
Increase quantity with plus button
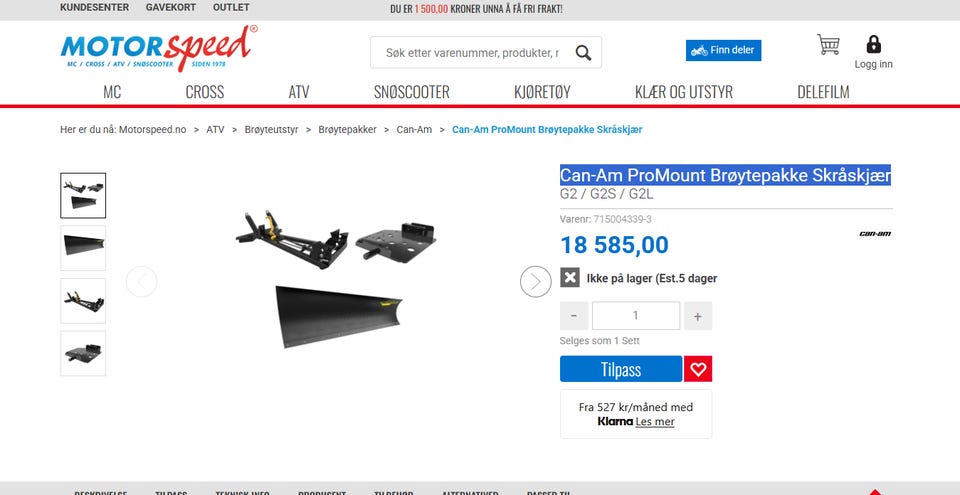click(x=697, y=316)
